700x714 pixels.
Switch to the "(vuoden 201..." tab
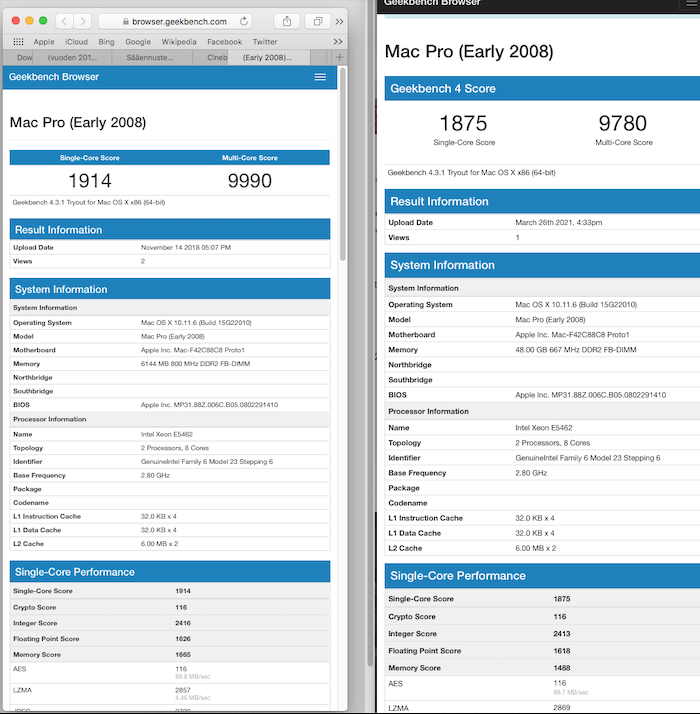(x=72, y=57)
